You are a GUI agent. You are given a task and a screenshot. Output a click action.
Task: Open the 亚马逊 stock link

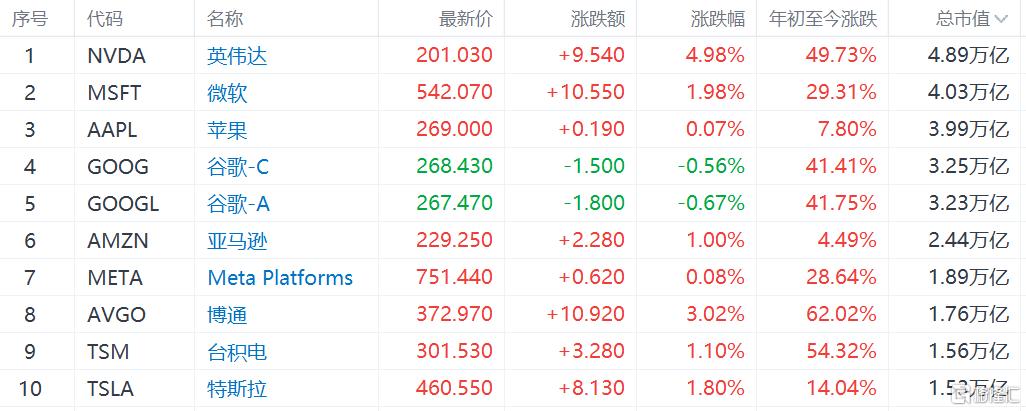237,241
